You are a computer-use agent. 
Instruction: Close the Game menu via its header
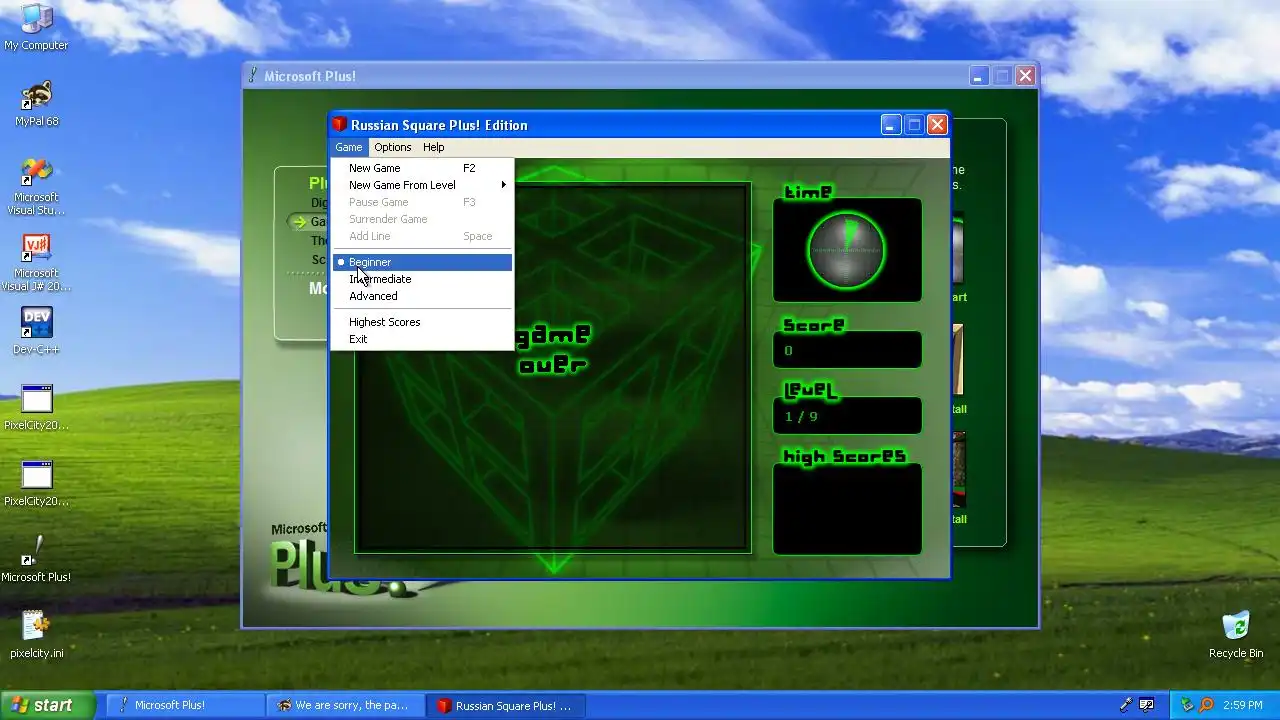click(x=349, y=147)
